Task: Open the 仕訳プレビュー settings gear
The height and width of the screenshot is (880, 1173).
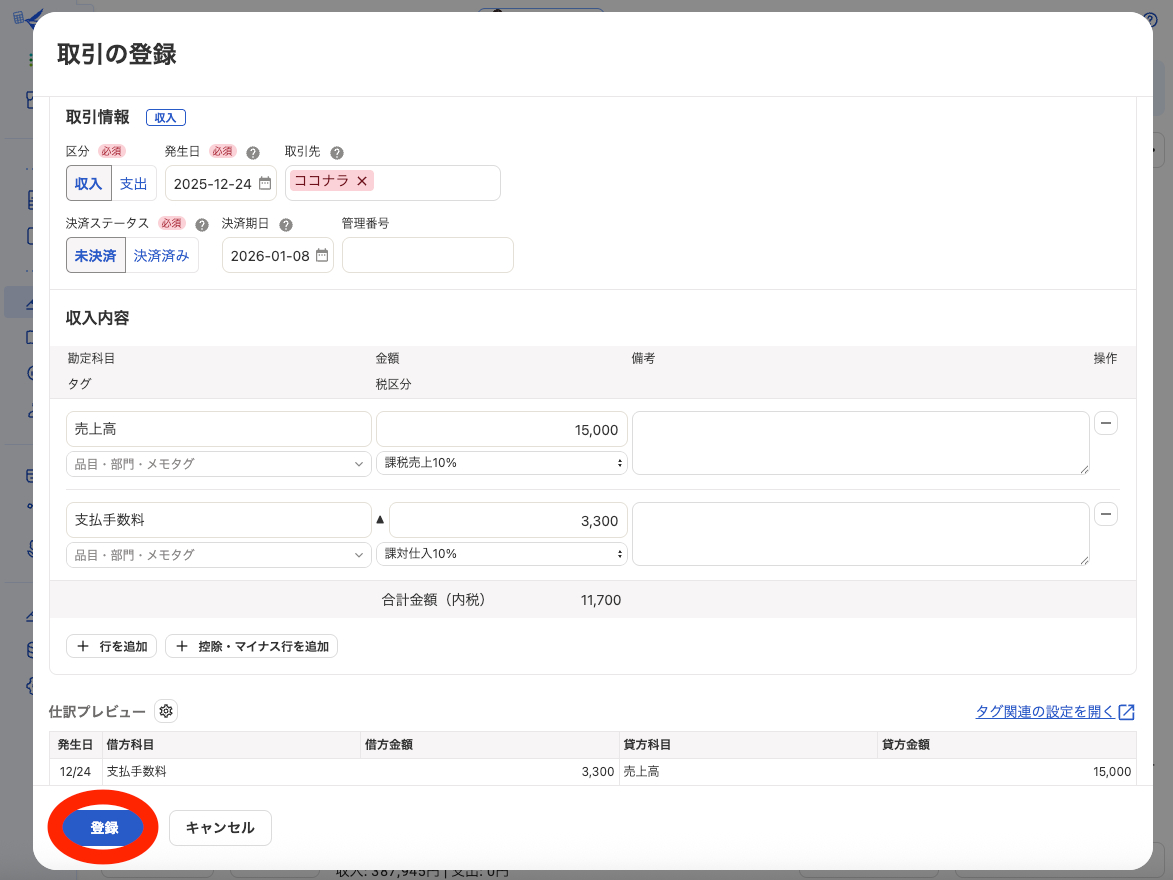Action: coord(165,711)
